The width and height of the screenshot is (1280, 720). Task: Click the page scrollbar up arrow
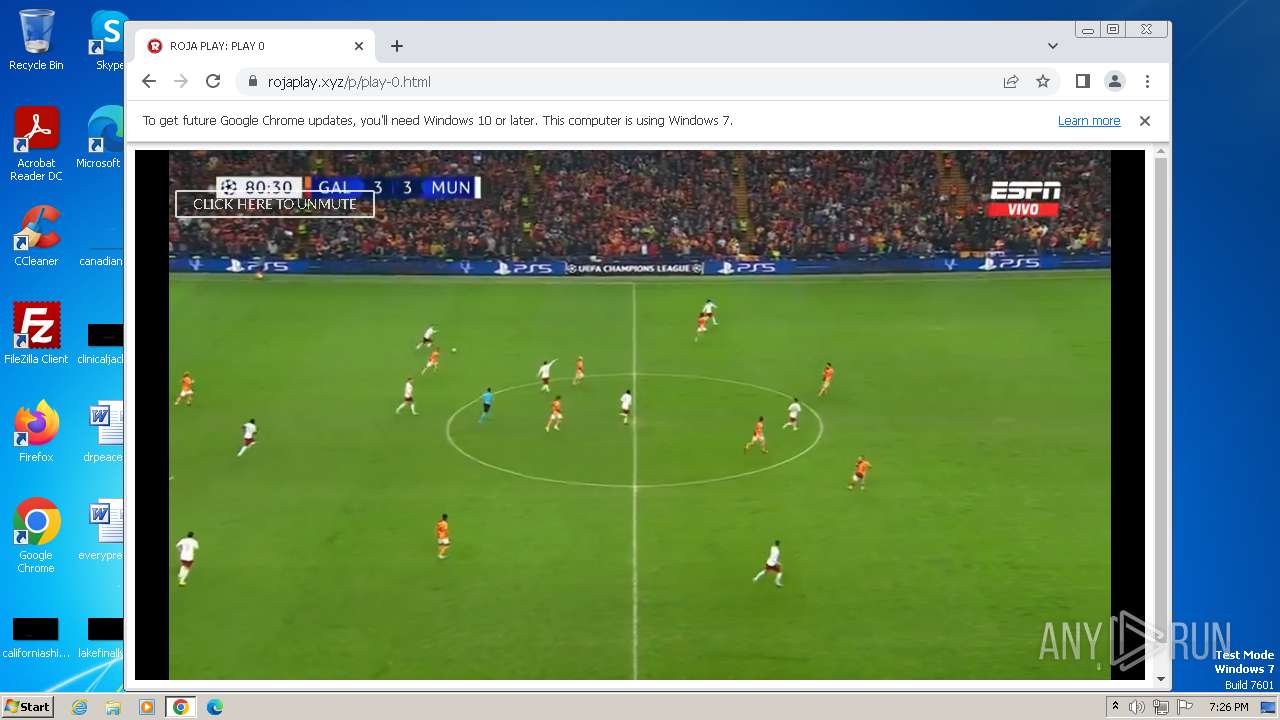click(1161, 152)
